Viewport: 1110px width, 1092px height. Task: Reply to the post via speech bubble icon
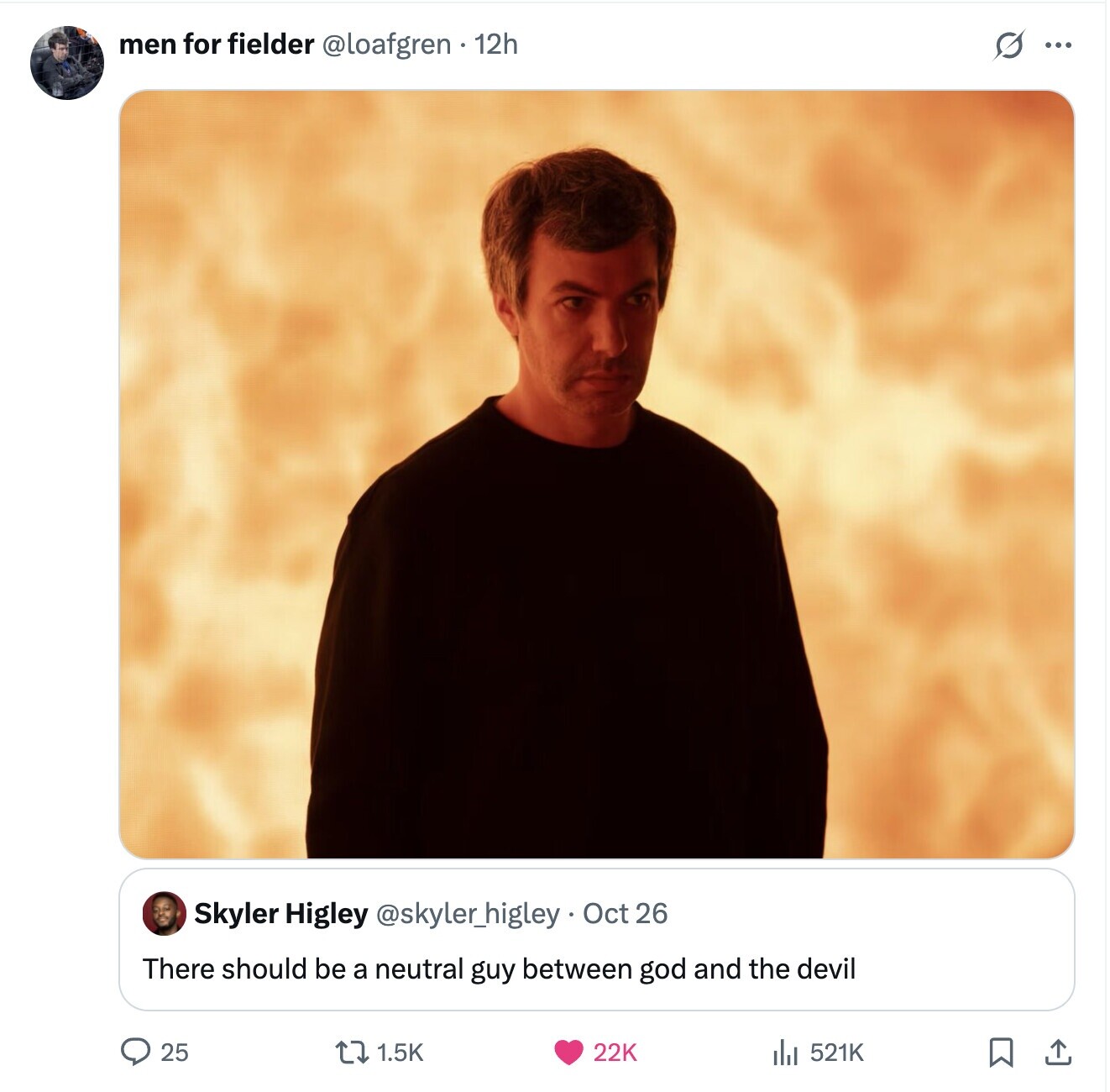click(x=134, y=1052)
